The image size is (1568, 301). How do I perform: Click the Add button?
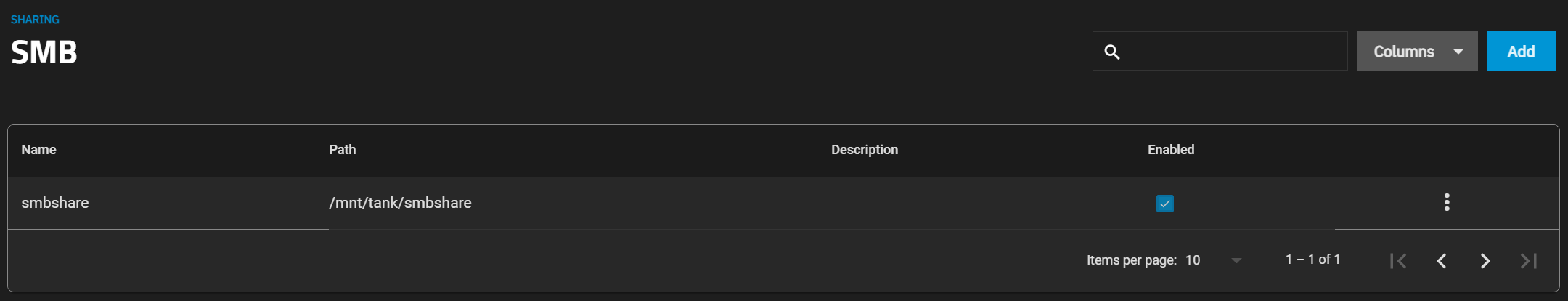[x=1522, y=51]
